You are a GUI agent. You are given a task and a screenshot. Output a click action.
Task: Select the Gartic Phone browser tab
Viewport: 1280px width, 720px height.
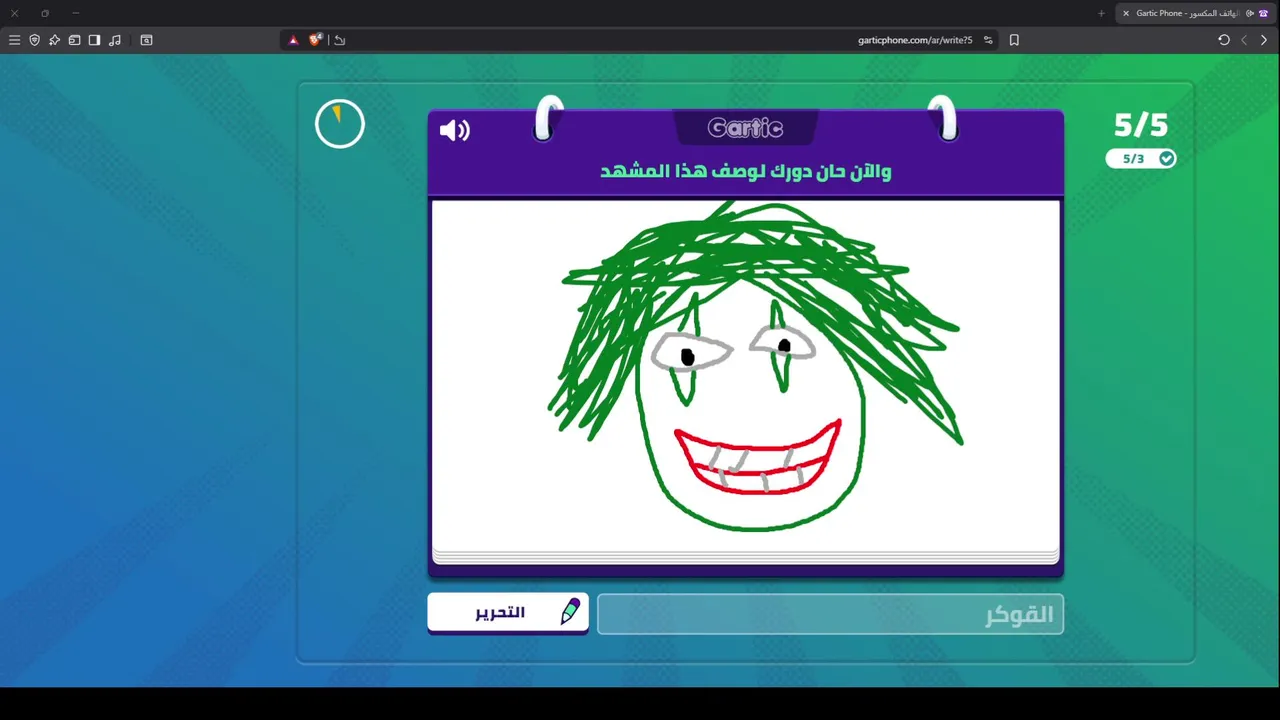(1195, 13)
